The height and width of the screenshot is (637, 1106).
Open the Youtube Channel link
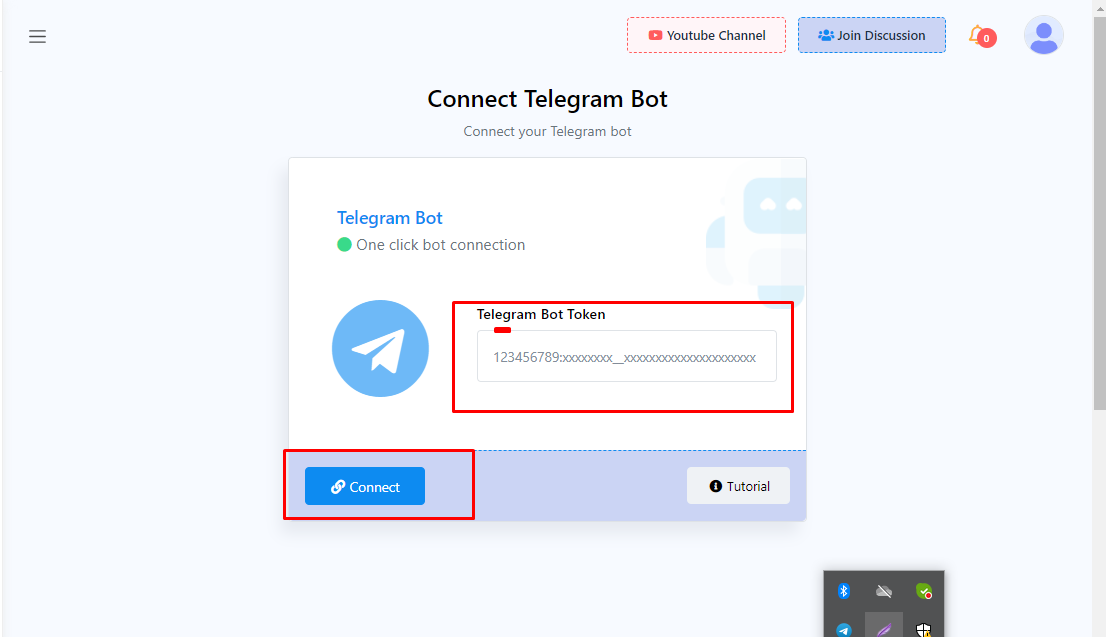pos(706,35)
